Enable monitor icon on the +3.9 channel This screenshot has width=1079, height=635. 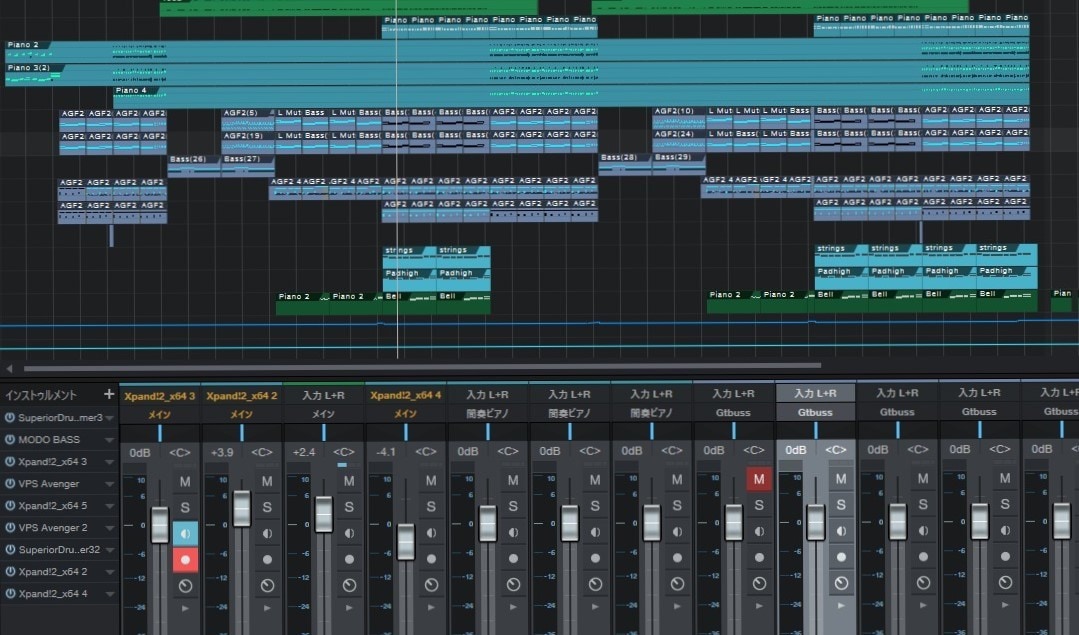(267, 534)
